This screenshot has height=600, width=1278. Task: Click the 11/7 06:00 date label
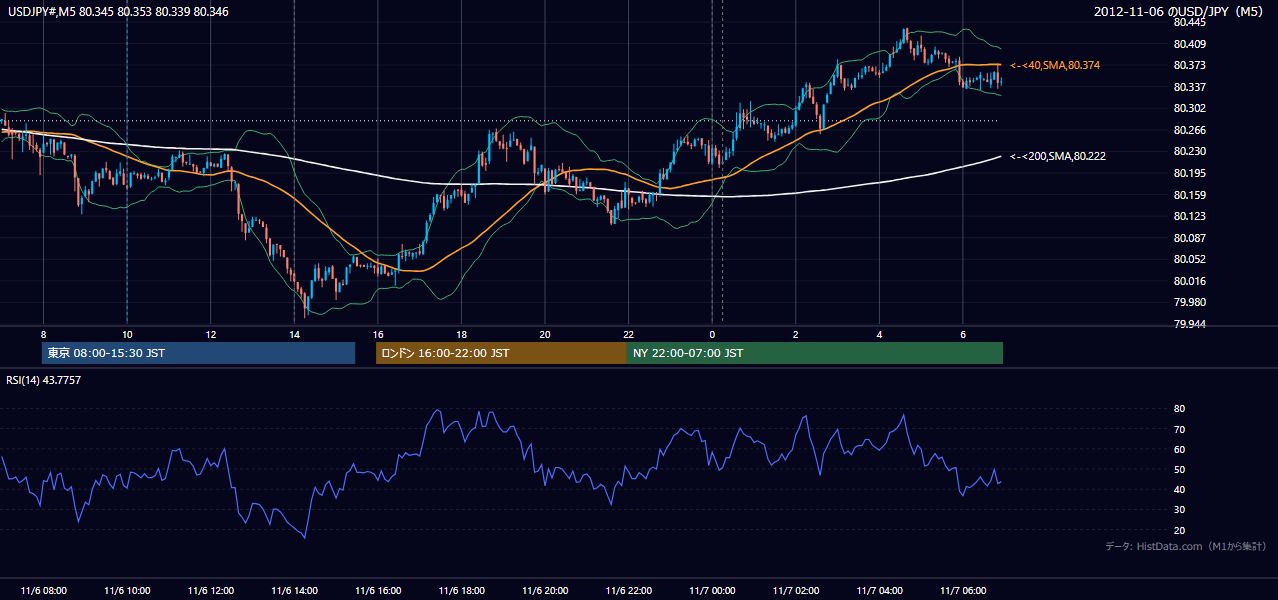pos(963,590)
